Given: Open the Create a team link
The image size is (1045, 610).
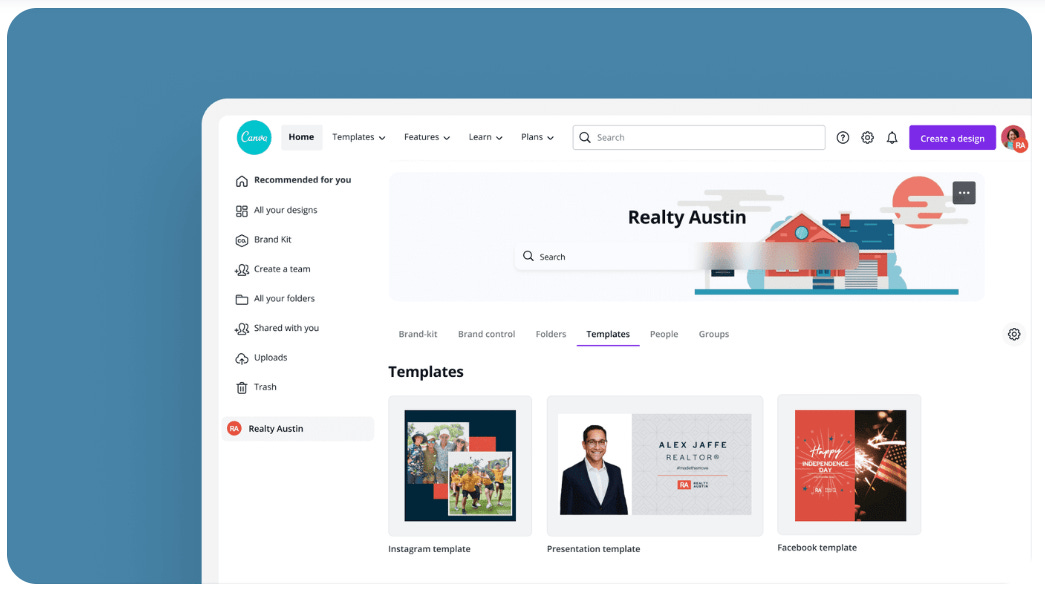Looking at the screenshot, I should coord(282,269).
